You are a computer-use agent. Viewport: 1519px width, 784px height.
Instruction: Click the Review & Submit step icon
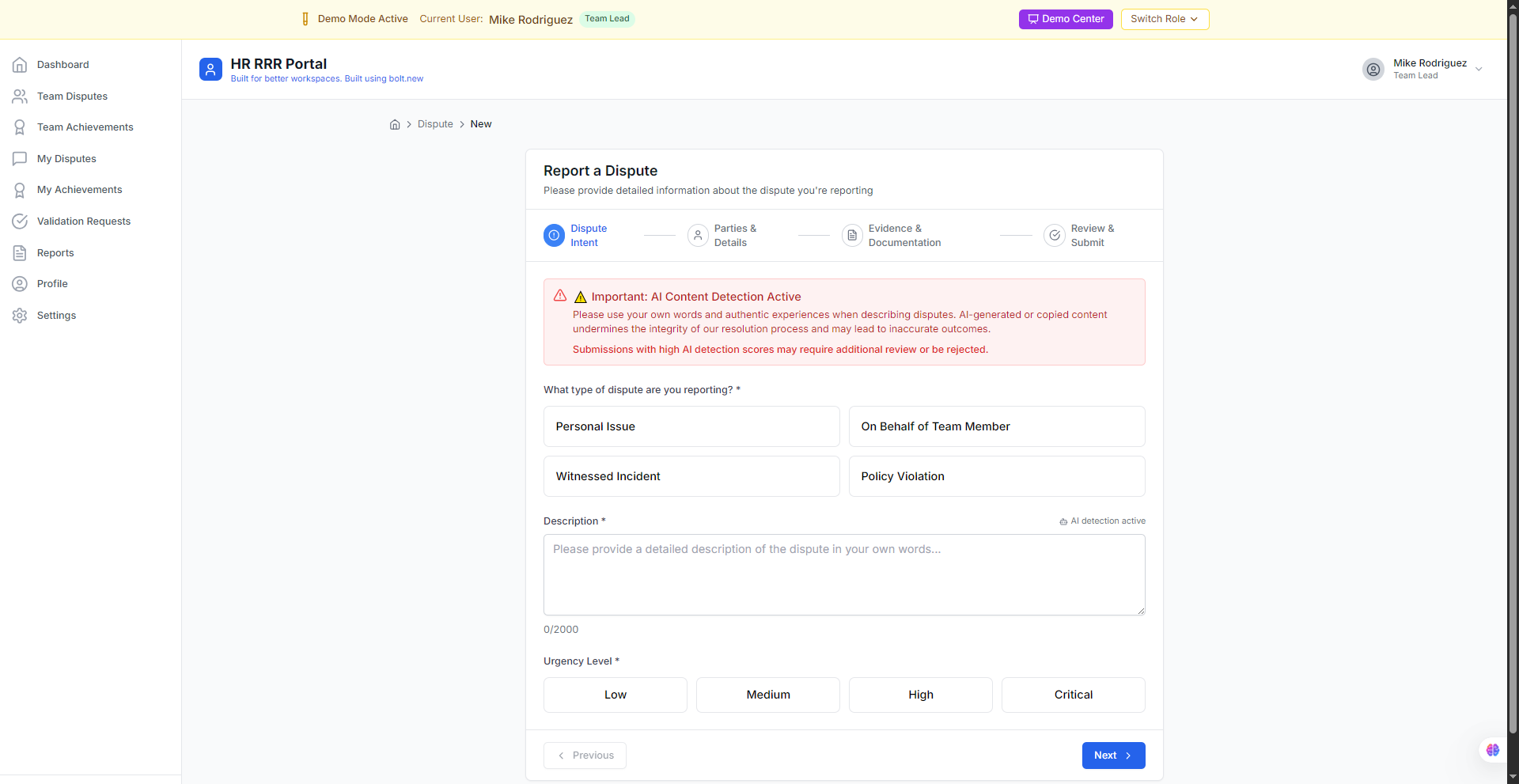point(1055,236)
